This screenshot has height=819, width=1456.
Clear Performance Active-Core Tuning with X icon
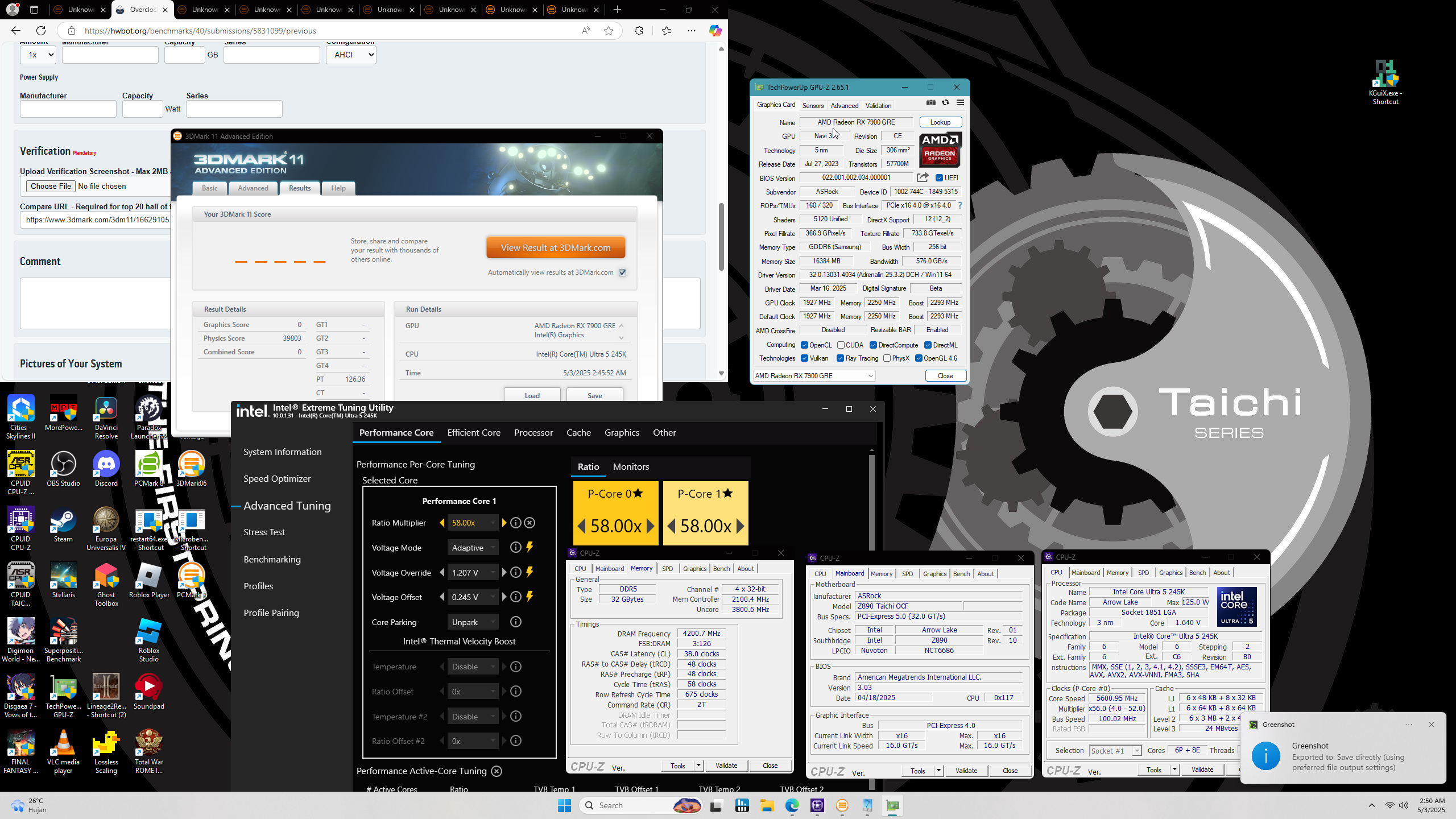pos(497,771)
